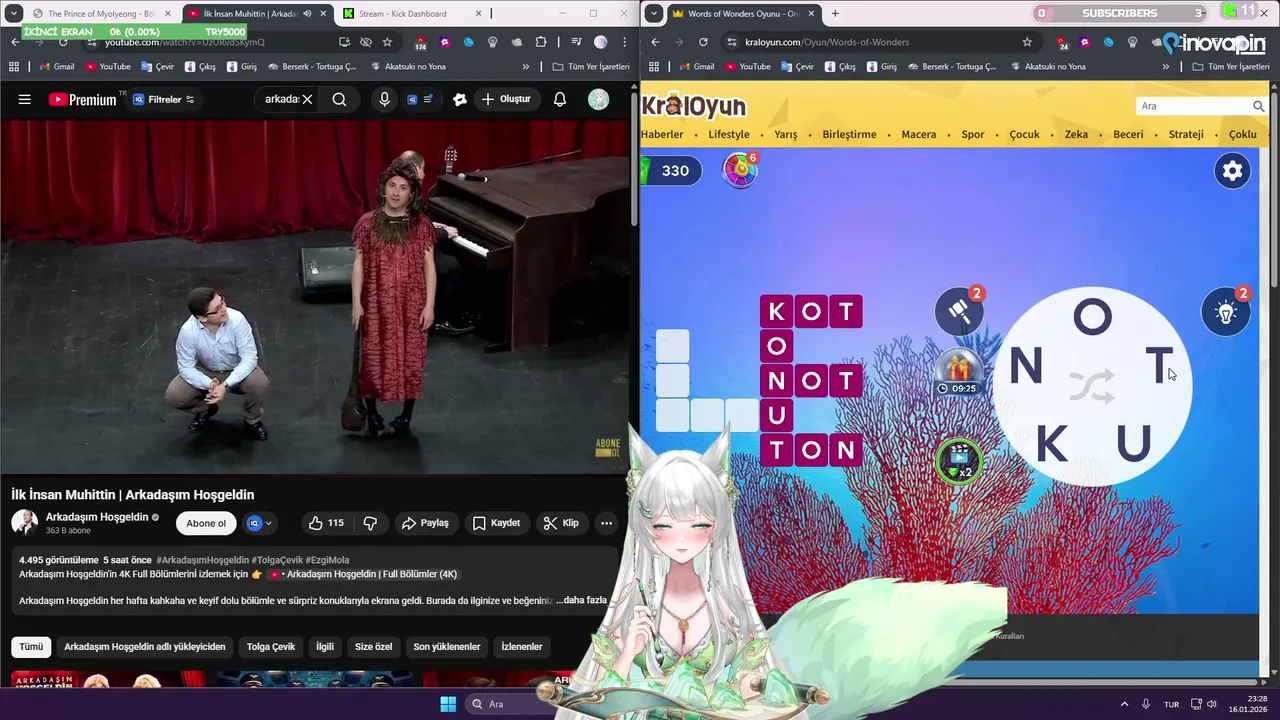Use the hammer power-up in the game
Image resolution: width=1280 pixels, height=720 pixels.
pyautogui.click(x=958, y=311)
